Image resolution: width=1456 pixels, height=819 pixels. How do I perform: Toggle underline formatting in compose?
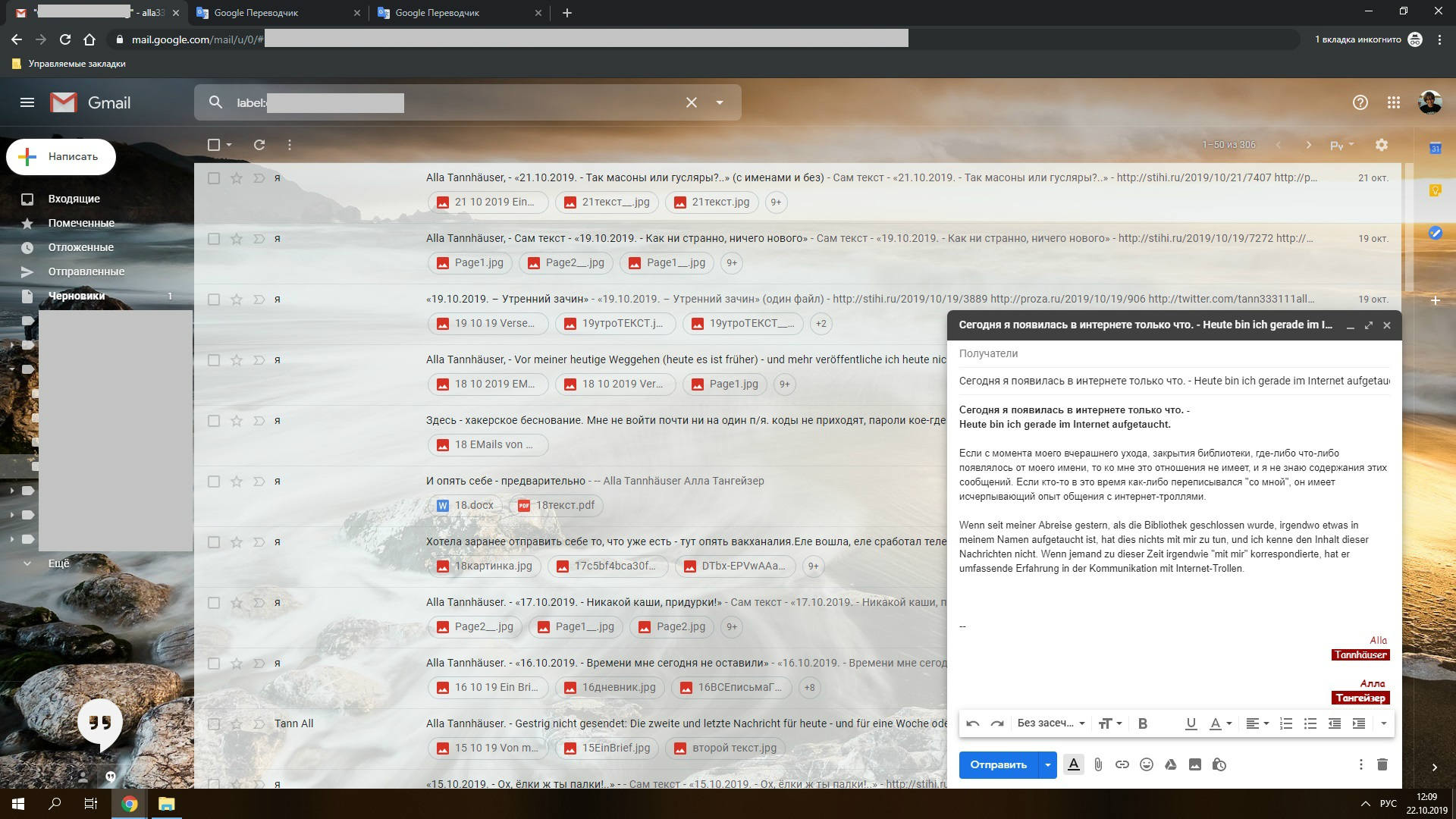coord(1191,723)
